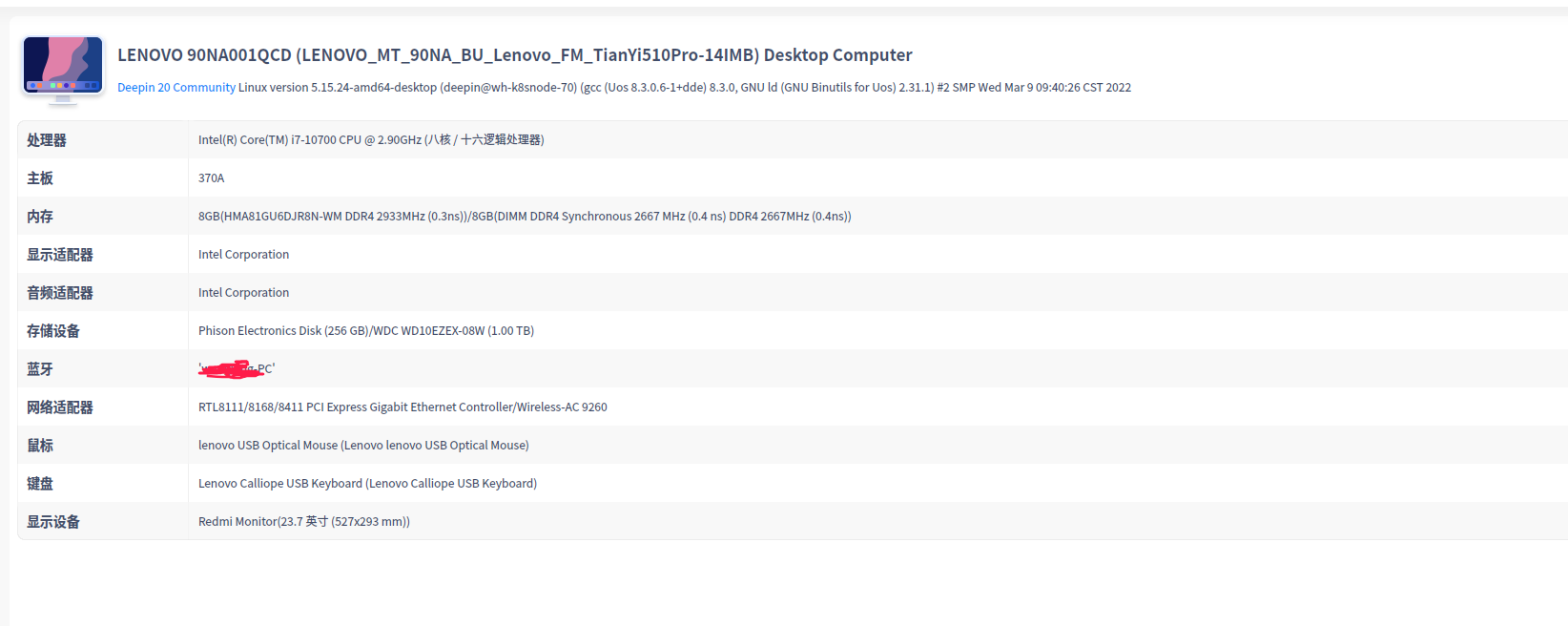Select the Redmi Monitor 23.7 英寸 value
This screenshot has height=626, width=1568.
[304, 522]
